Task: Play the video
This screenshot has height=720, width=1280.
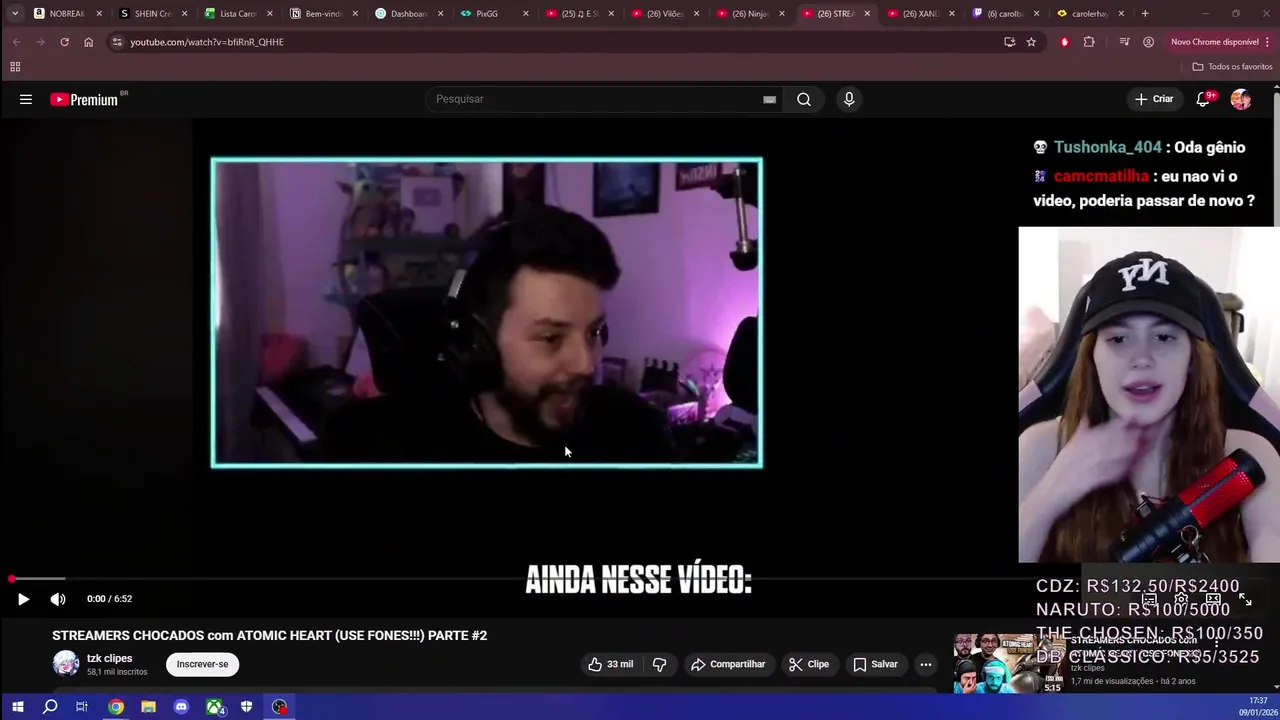Action: tap(23, 599)
